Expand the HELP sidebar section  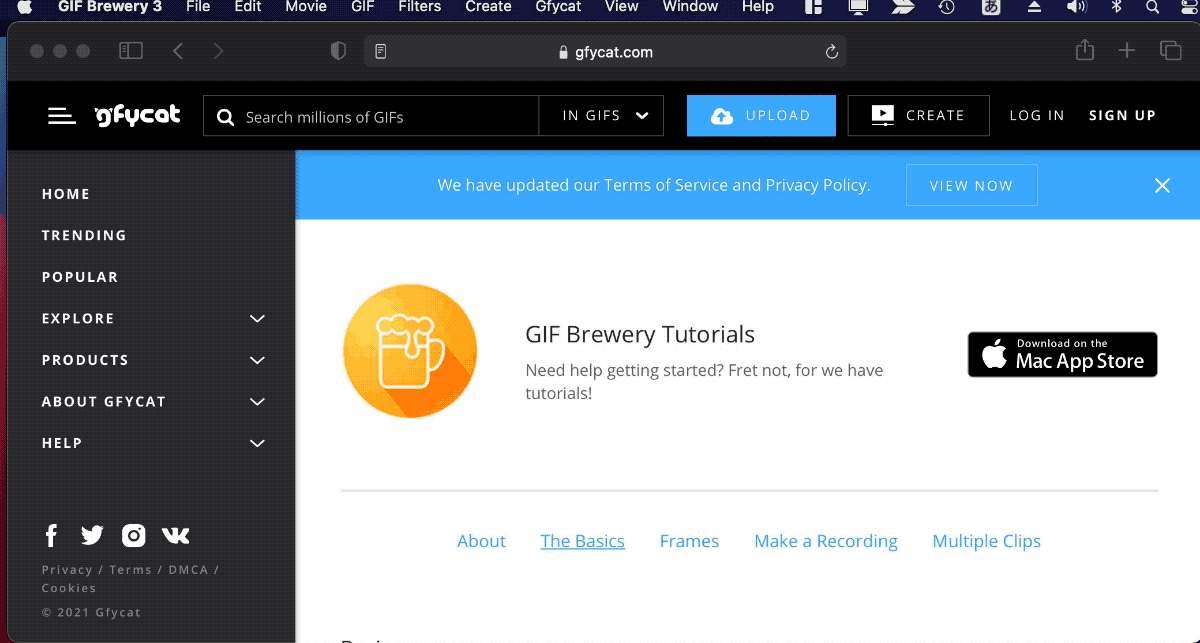(257, 443)
